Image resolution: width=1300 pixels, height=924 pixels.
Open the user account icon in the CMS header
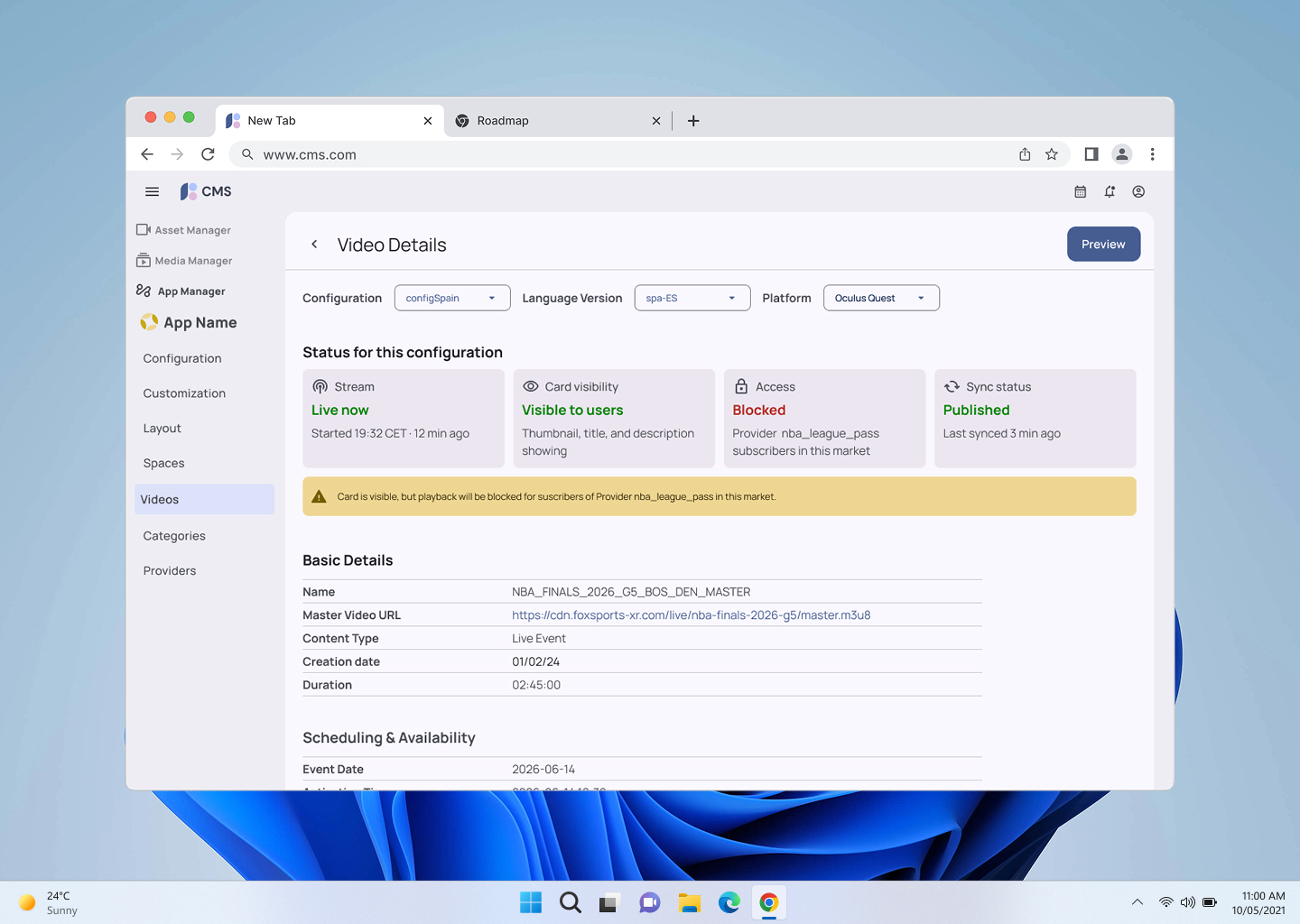(1138, 191)
